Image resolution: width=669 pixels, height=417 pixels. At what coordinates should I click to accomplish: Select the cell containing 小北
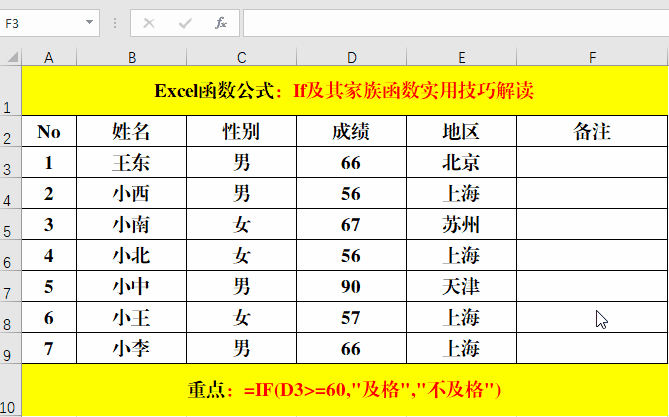tap(131, 255)
